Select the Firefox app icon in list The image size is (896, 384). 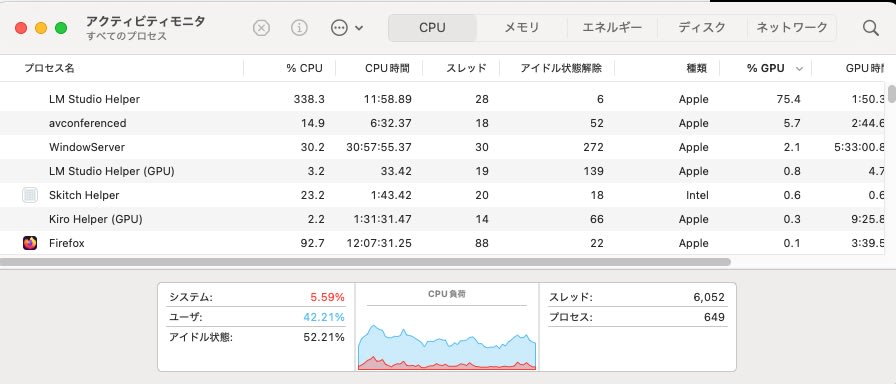(x=30, y=243)
